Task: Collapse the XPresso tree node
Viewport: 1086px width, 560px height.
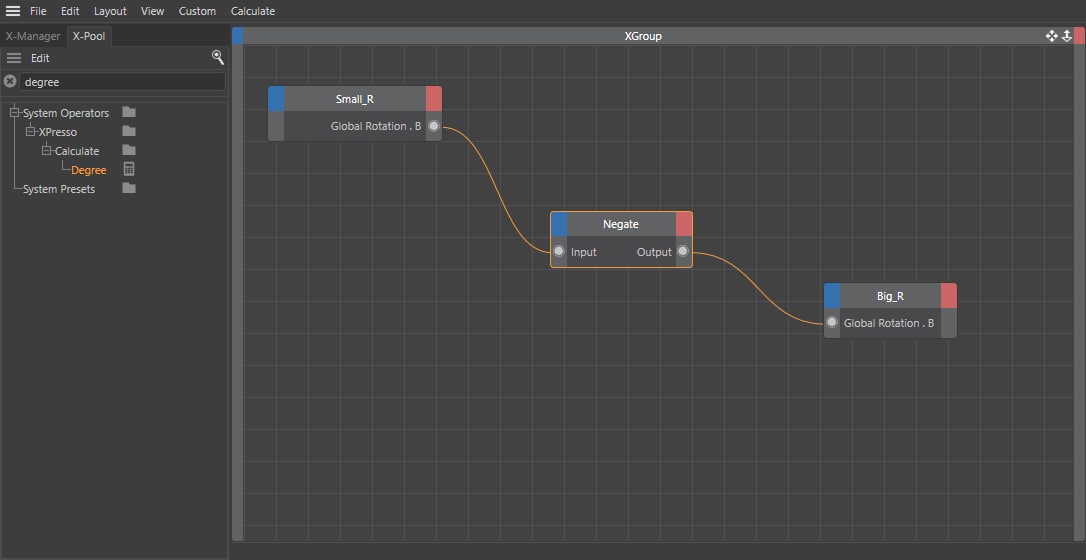Action: pyautogui.click(x=30, y=132)
